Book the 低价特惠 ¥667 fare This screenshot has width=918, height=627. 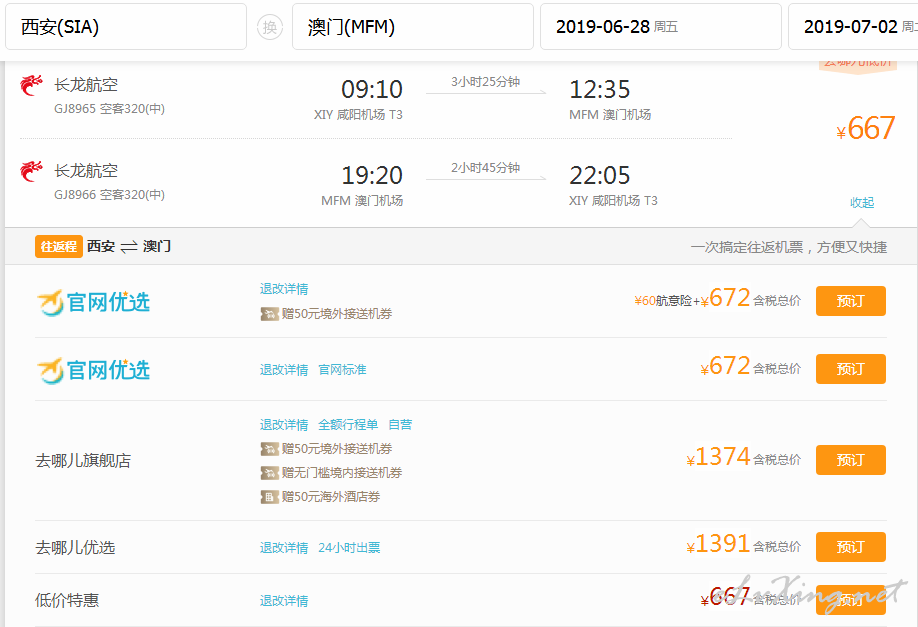pyautogui.click(x=851, y=599)
